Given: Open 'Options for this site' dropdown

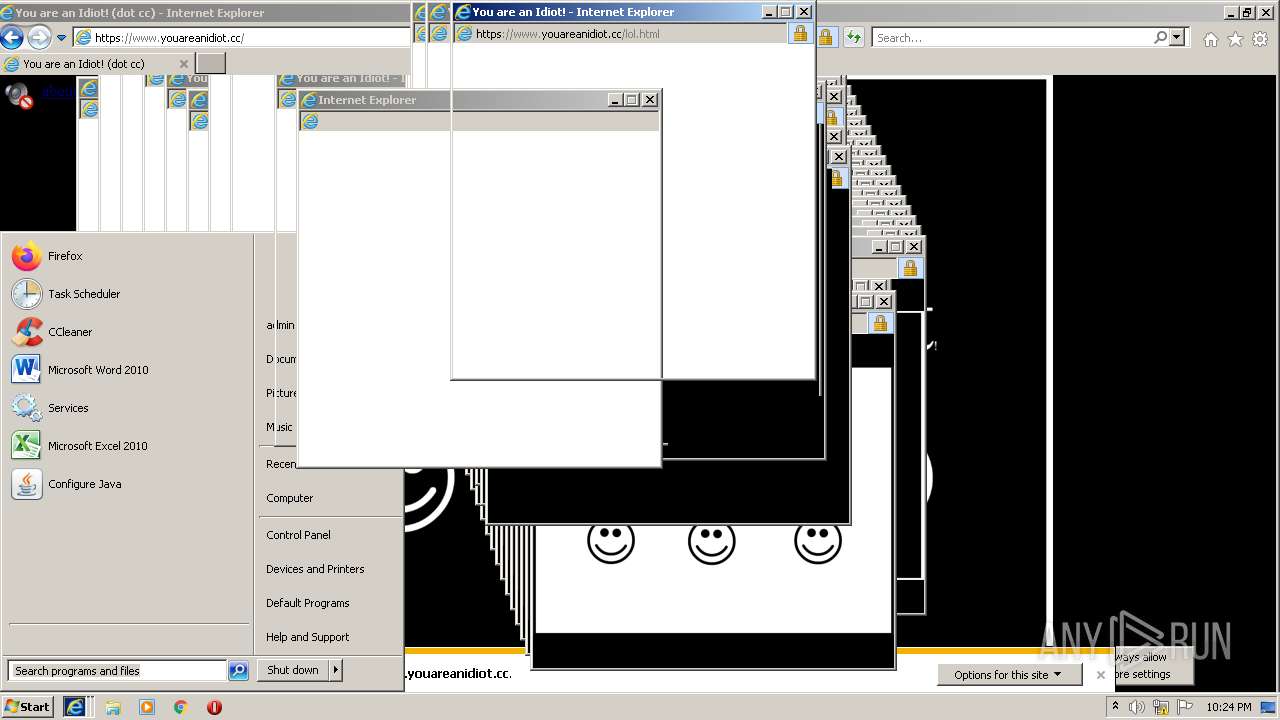Looking at the screenshot, I should [x=1009, y=675].
